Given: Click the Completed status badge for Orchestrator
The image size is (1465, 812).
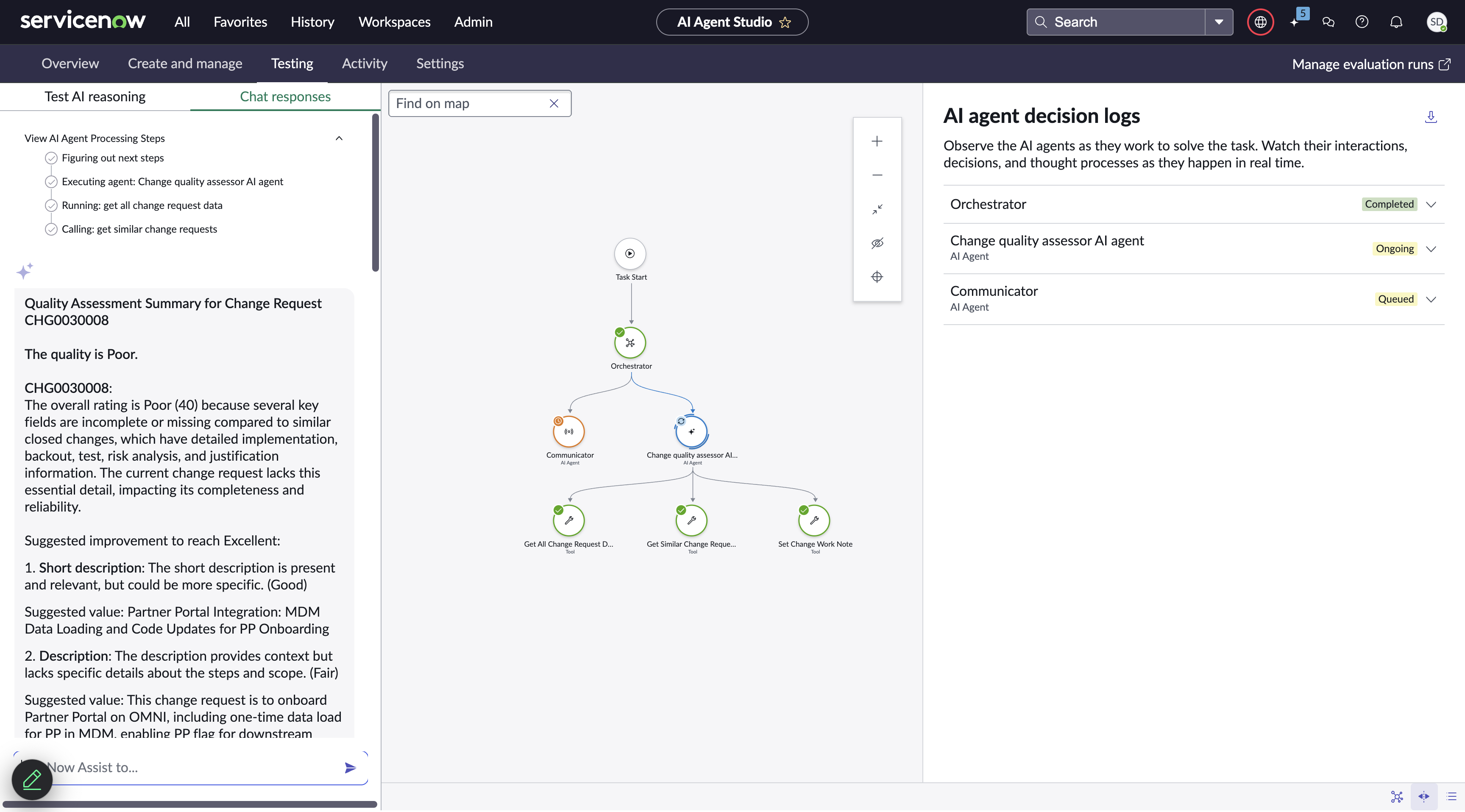Looking at the screenshot, I should (x=1389, y=205).
